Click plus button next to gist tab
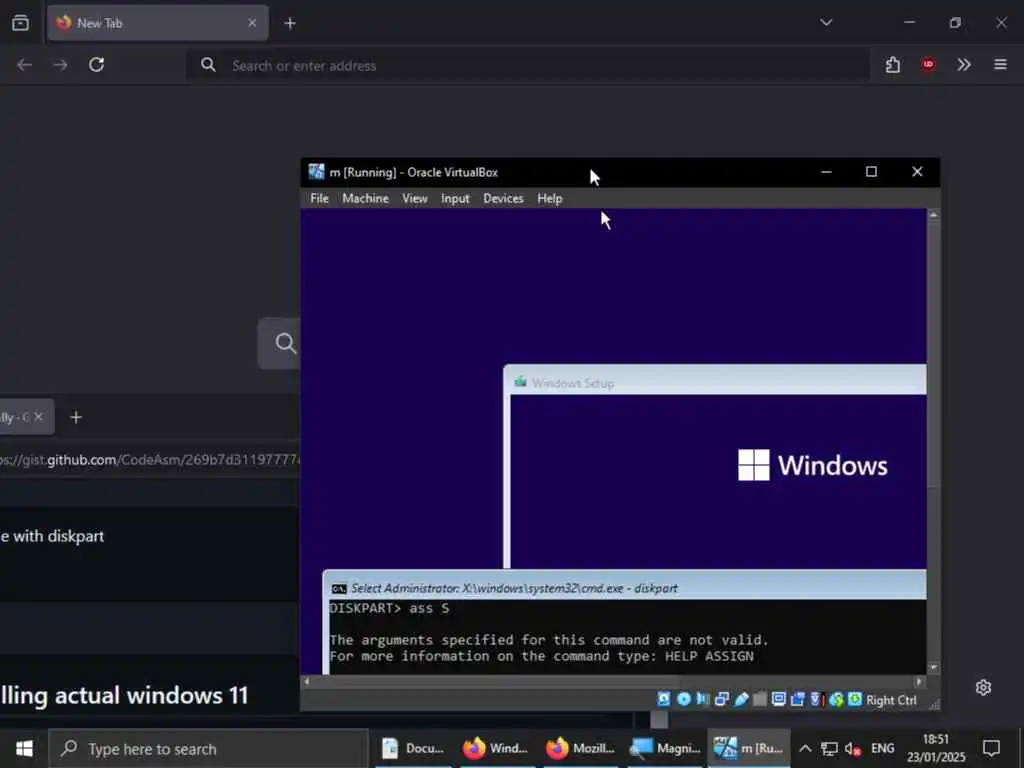This screenshot has width=1024, height=768. (x=76, y=417)
